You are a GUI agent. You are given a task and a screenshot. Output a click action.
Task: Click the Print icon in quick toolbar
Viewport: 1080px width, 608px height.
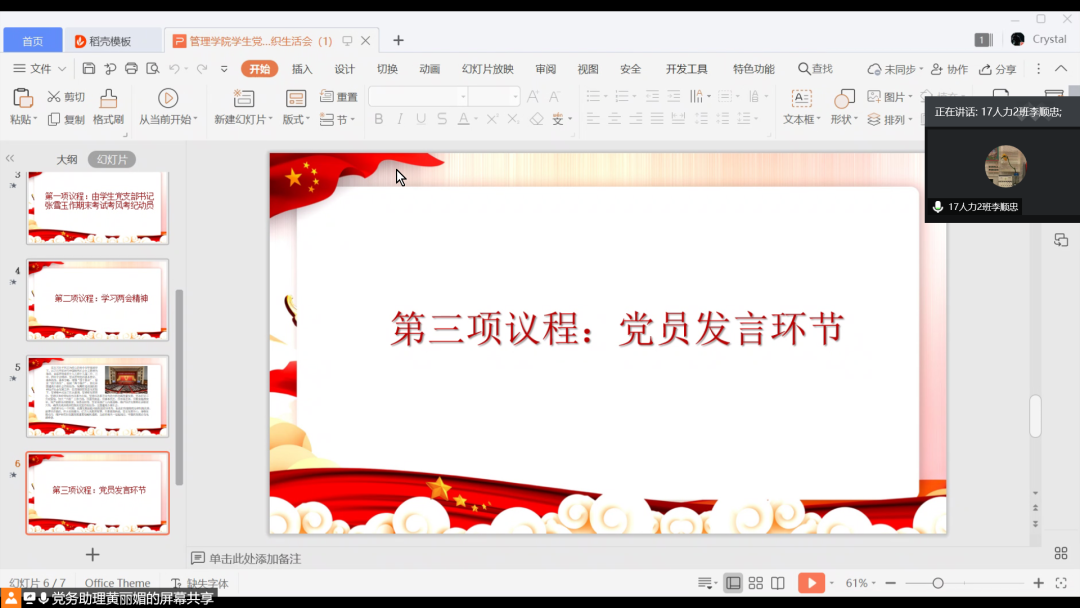(131, 69)
